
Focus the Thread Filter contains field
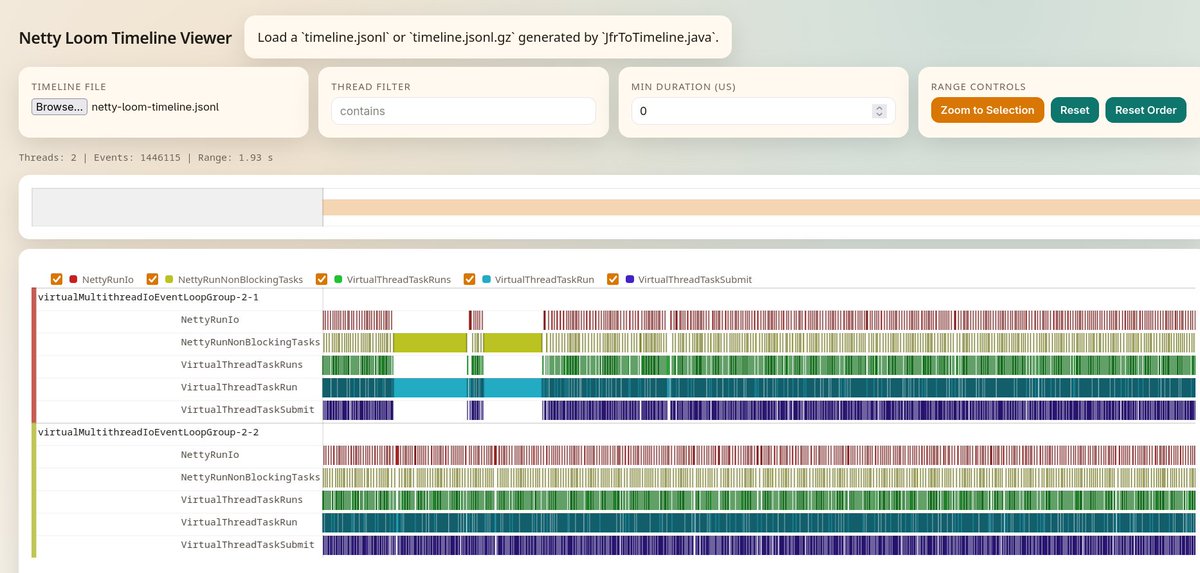pos(463,111)
